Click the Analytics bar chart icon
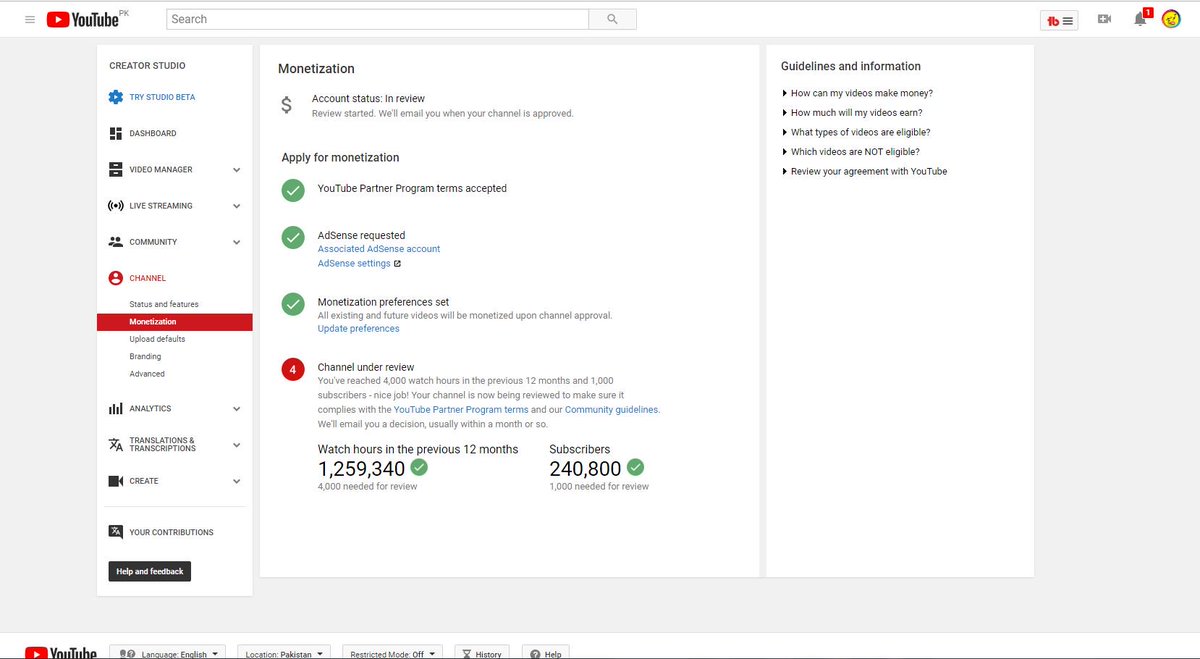The height and width of the screenshot is (659, 1200). pos(116,409)
